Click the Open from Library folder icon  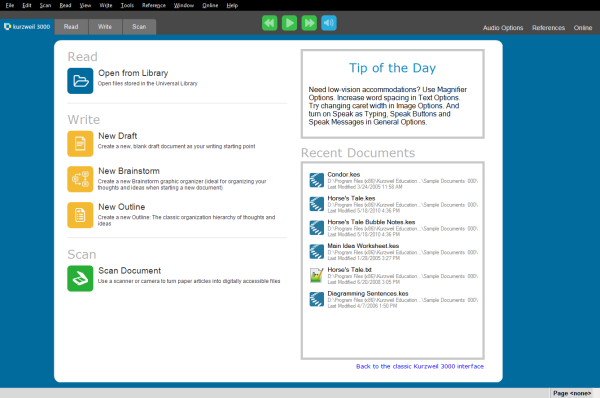80,81
